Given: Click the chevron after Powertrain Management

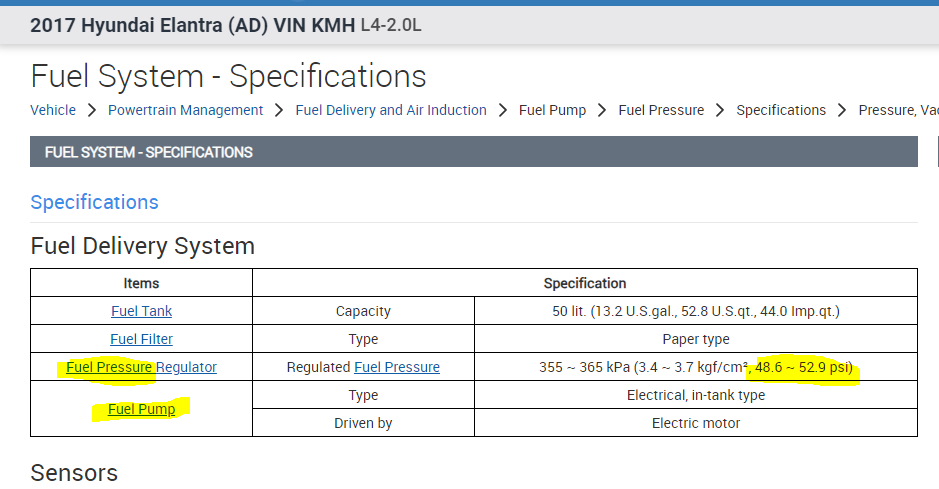Looking at the screenshot, I should coord(279,110).
